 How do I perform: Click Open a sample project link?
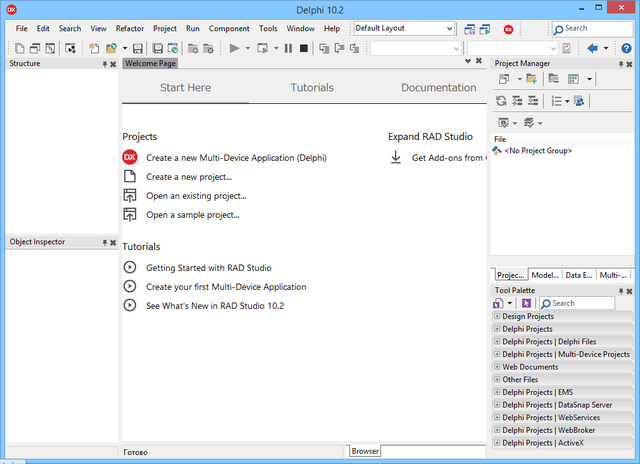pyautogui.click(x=192, y=215)
